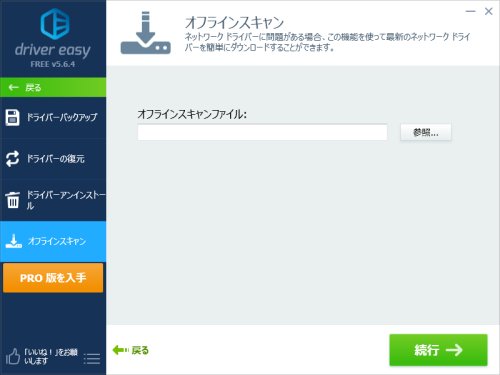Click the offline scan download icon in sidebar

[x=14, y=241]
